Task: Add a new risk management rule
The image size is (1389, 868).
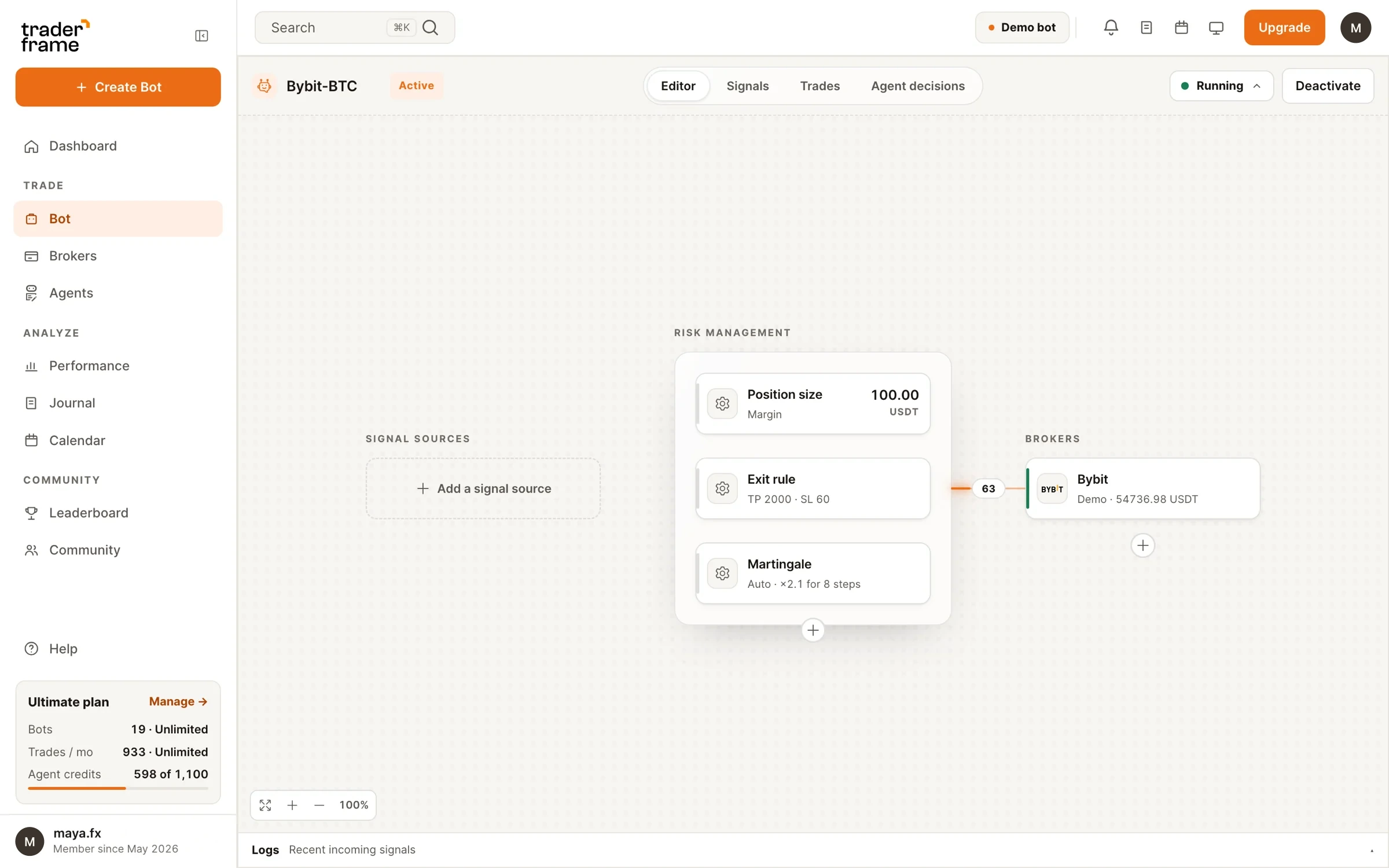Action: (x=813, y=630)
